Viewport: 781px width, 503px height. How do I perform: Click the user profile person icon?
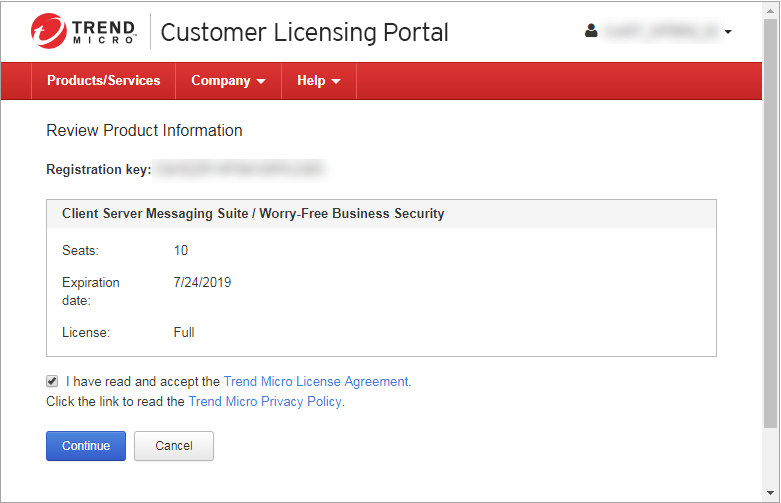pos(591,31)
